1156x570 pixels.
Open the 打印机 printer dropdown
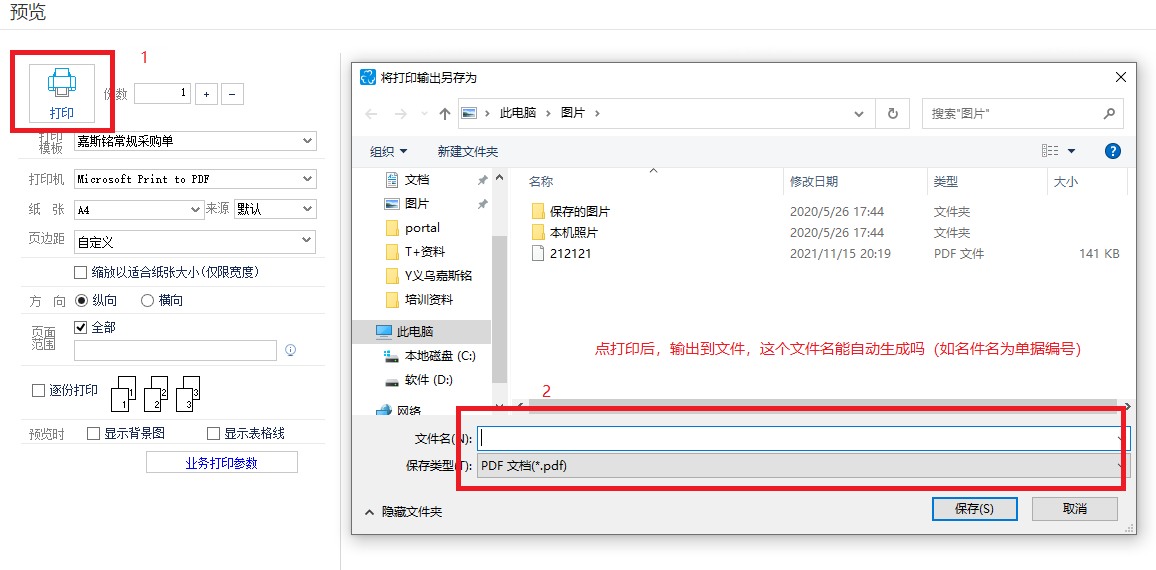click(195, 179)
